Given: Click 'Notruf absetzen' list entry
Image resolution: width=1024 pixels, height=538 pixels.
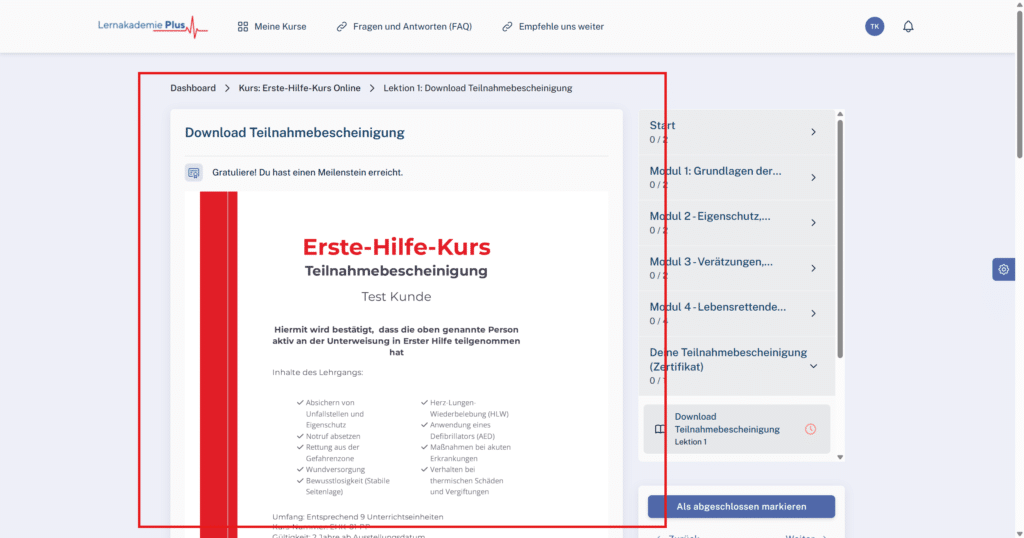Looking at the screenshot, I should [333, 436].
